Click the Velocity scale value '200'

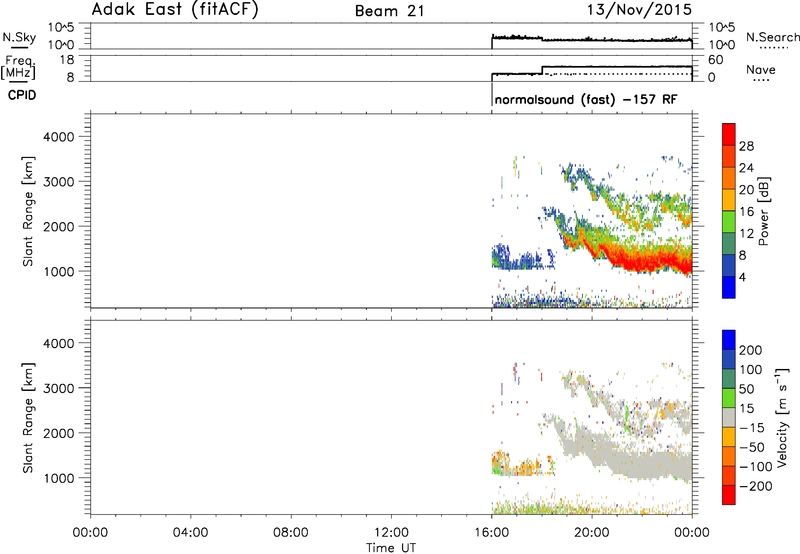coord(751,350)
